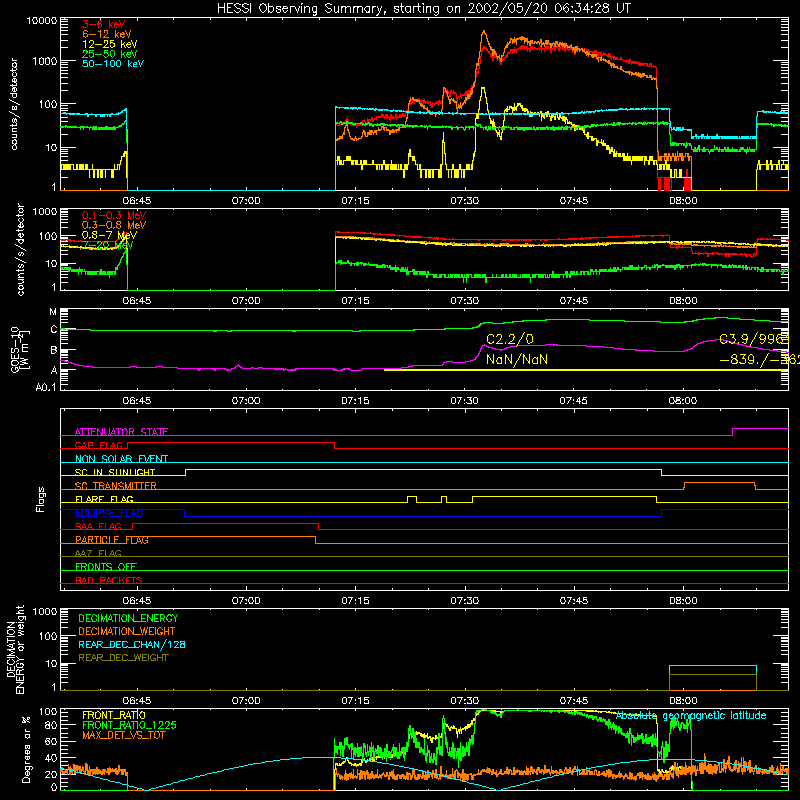Select the 3-6 keV legend label
Screen dimensions: 800x800
tap(104, 24)
